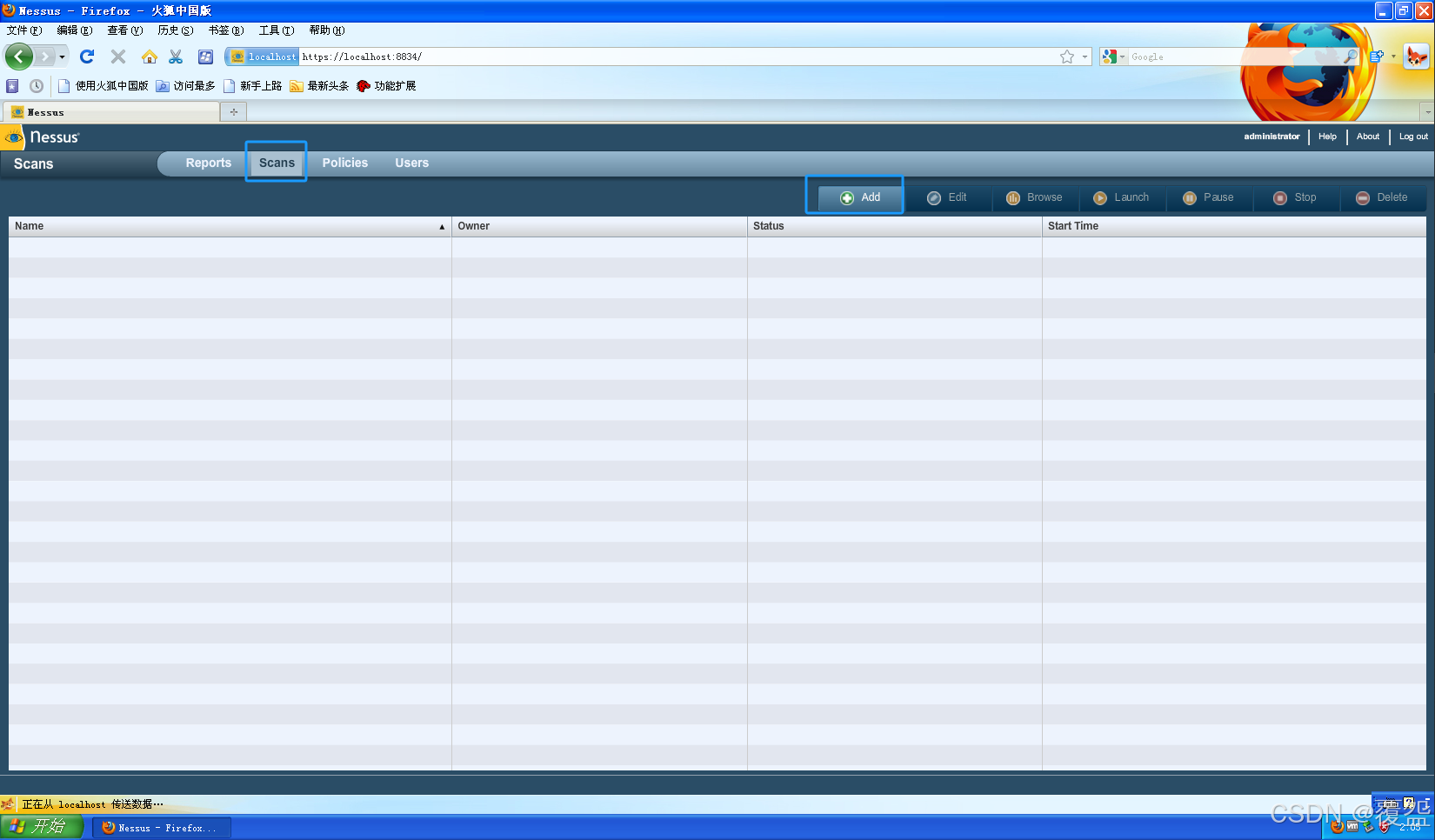This screenshot has height=840, width=1435.
Task: Go back with the green back arrow
Action: click(x=18, y=57)
